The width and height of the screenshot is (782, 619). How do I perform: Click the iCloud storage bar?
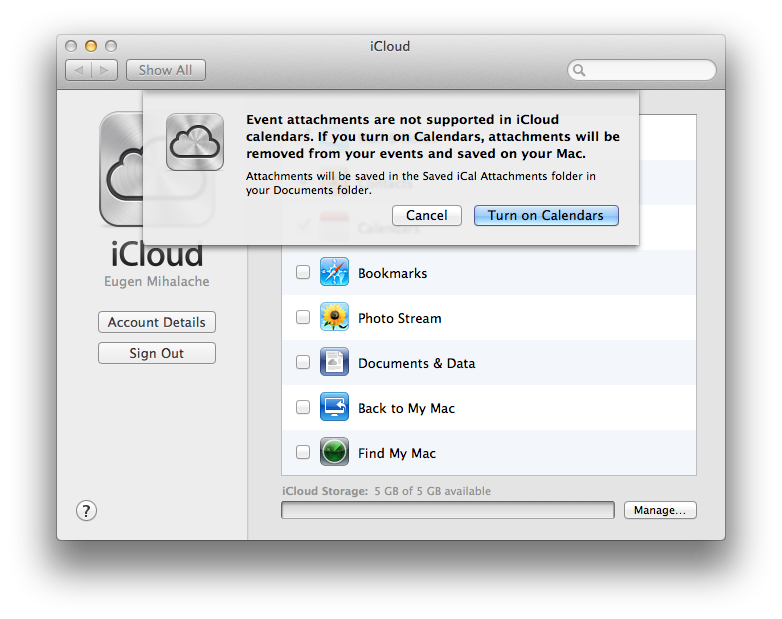point(448,510)
